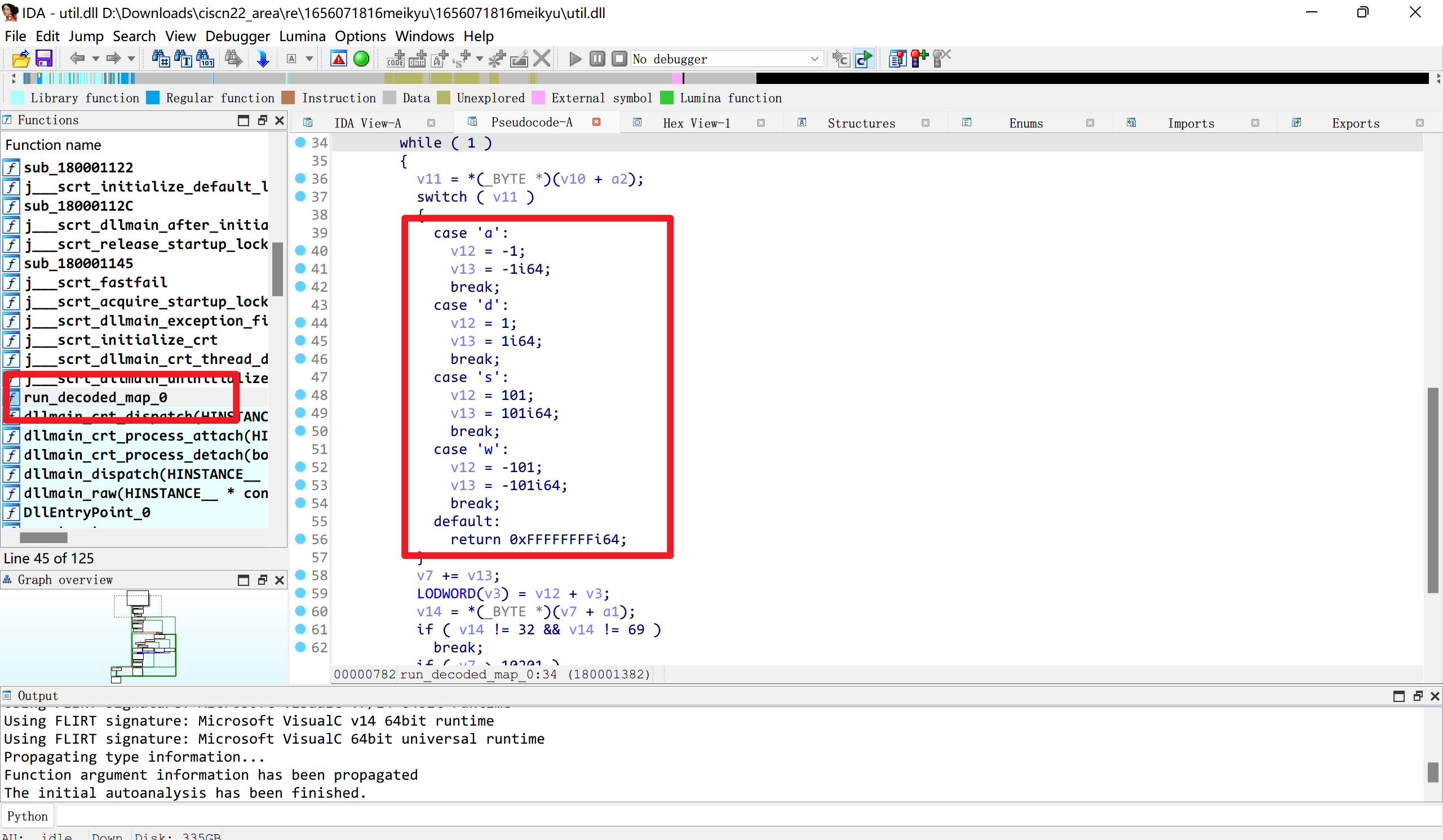Close the Graph overview panel
The image size is (1443, 840).
point(280,580)
